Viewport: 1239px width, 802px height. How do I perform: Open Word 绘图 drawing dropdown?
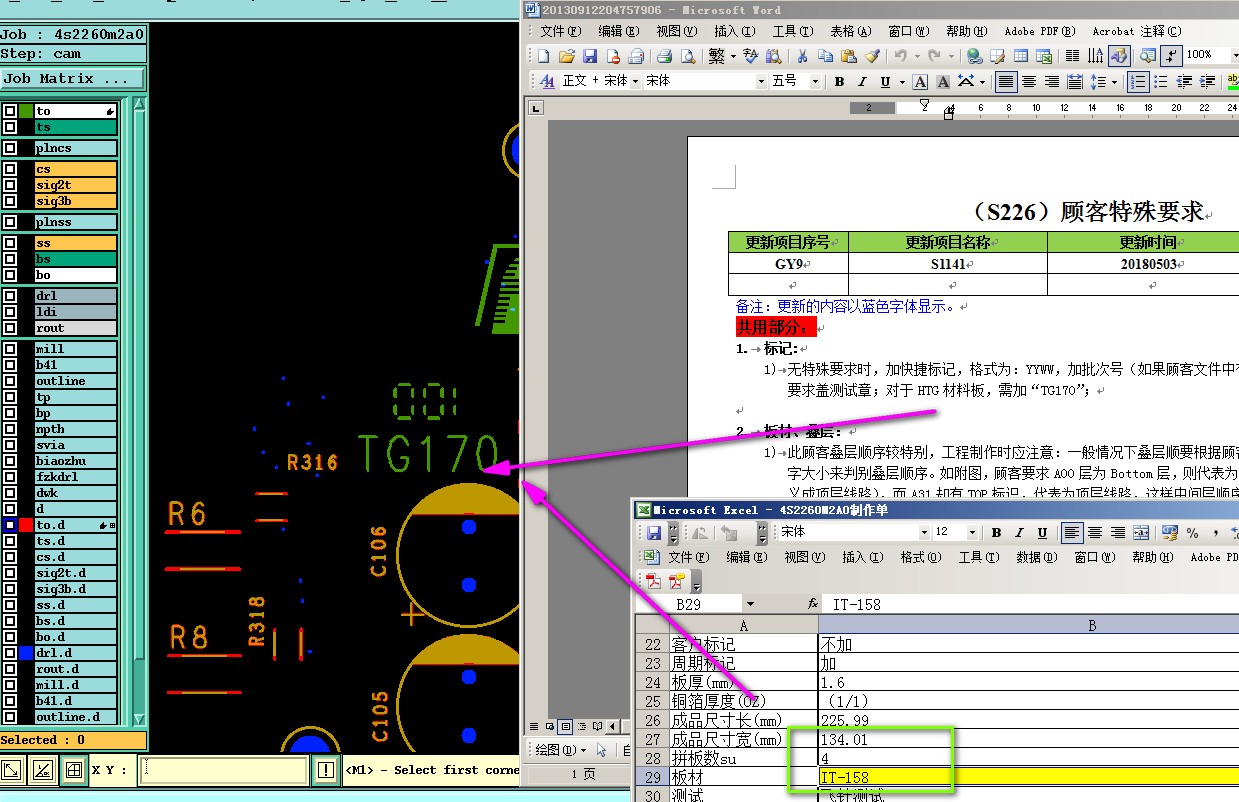[x=559, y=749]
